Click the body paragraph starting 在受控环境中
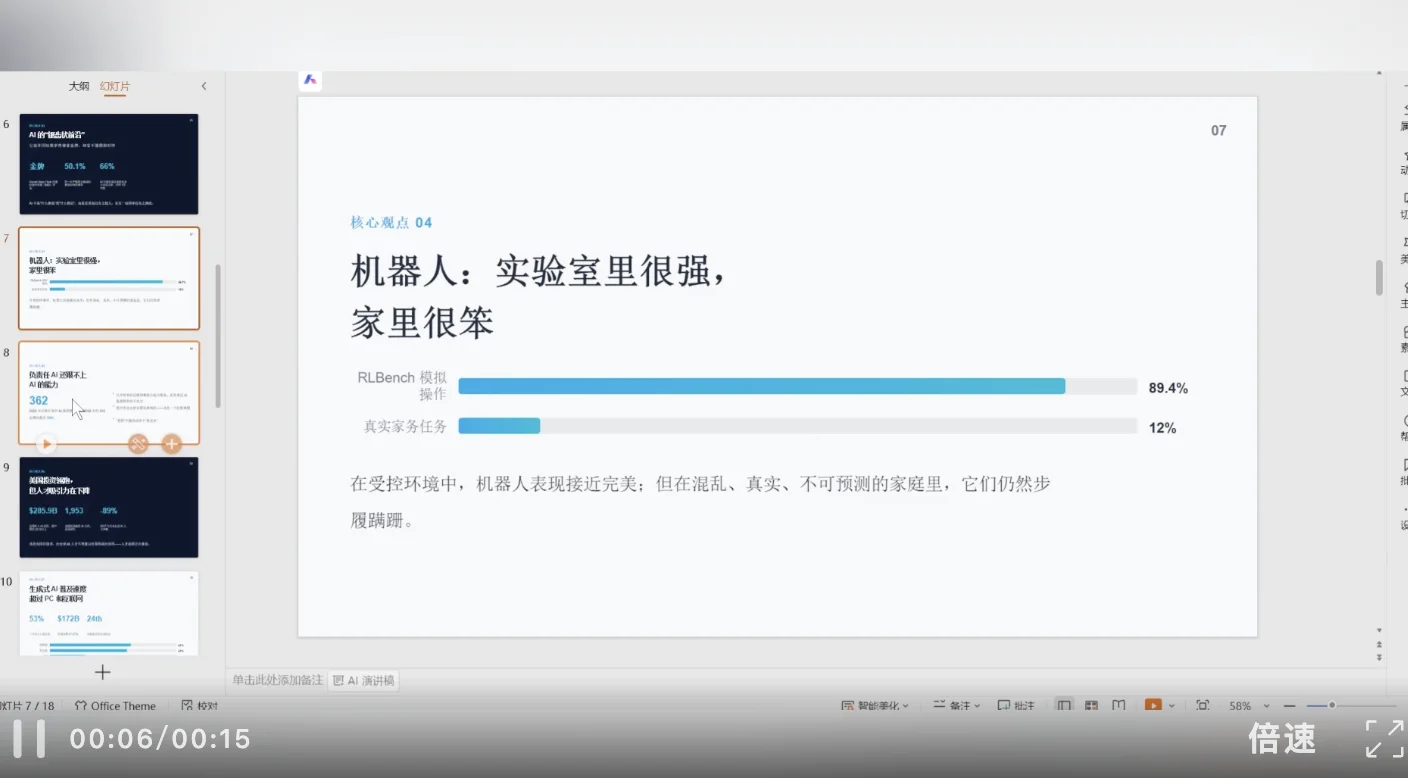The image size is (1408, 778). [700, 502]
